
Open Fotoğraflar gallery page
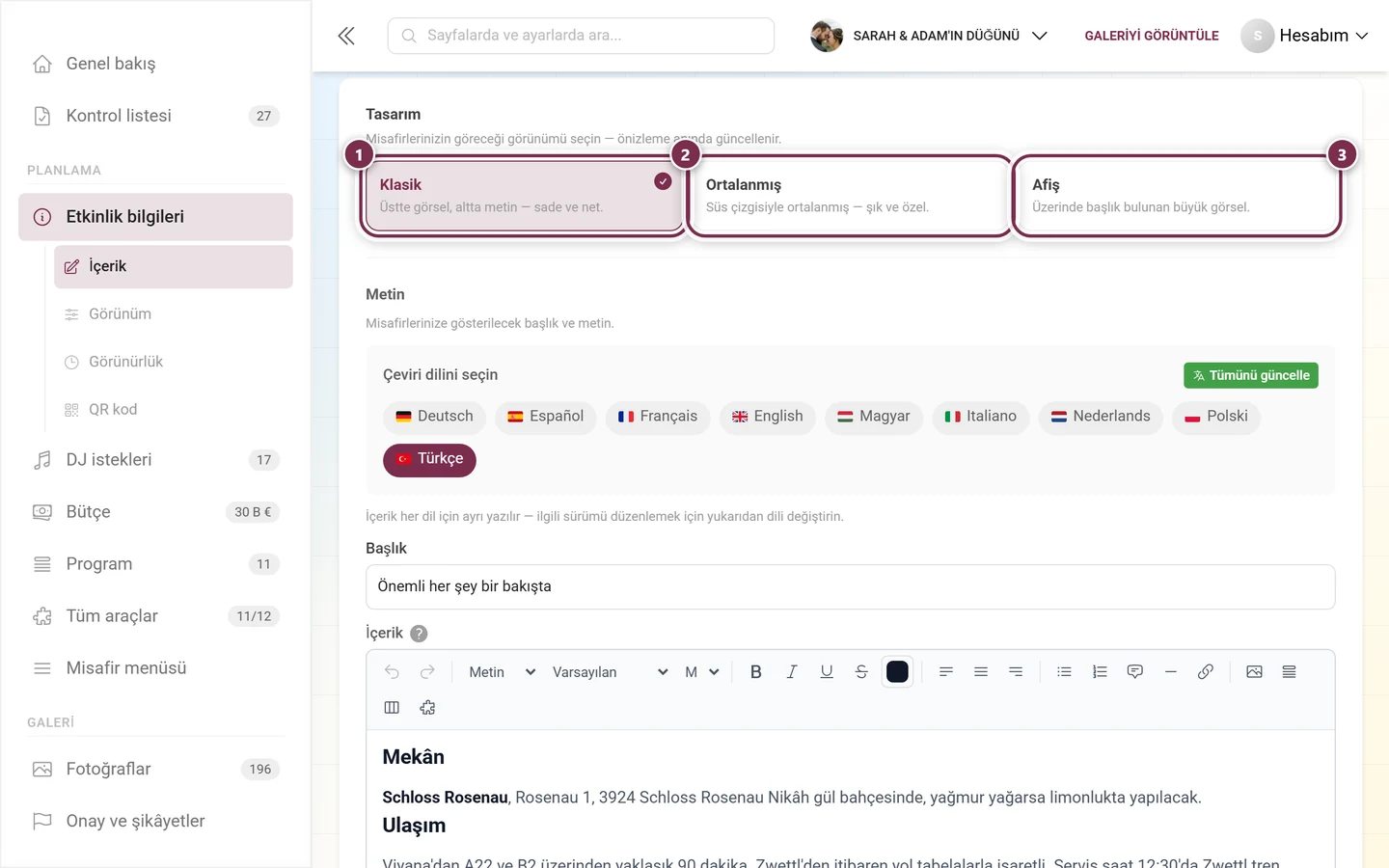tap(155, 770)
